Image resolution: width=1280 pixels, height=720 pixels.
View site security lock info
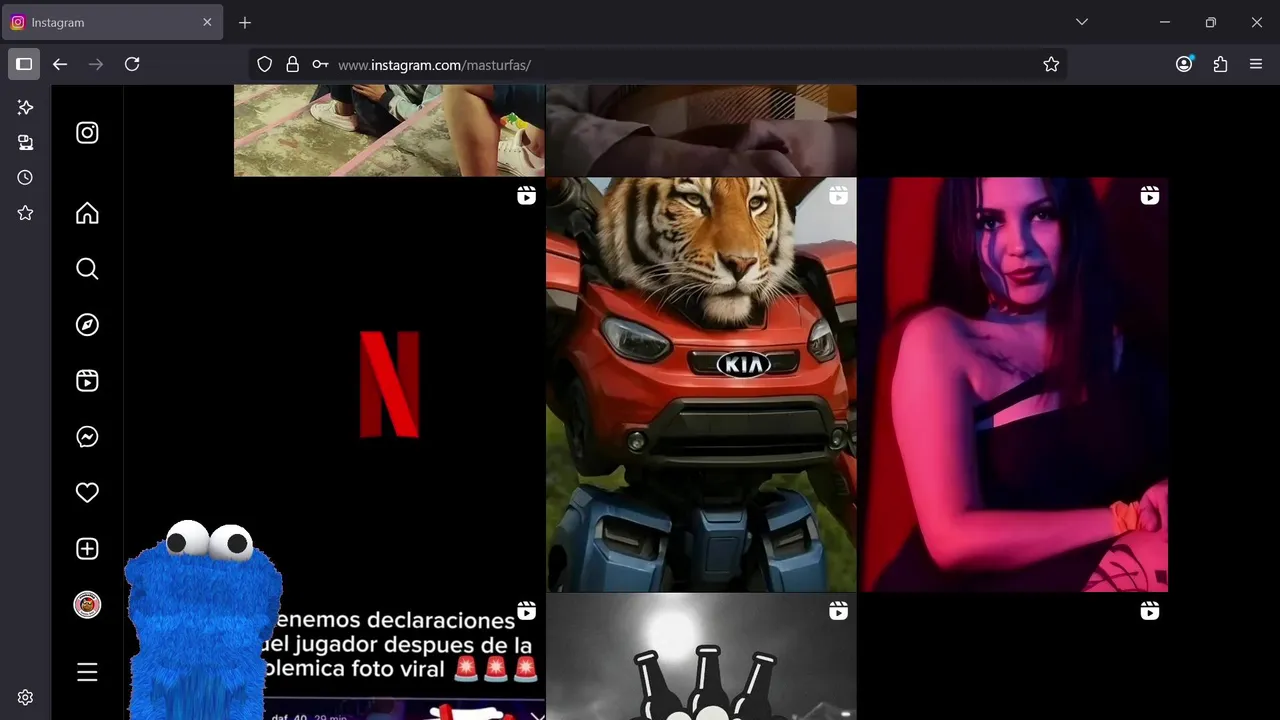point(292,64)
